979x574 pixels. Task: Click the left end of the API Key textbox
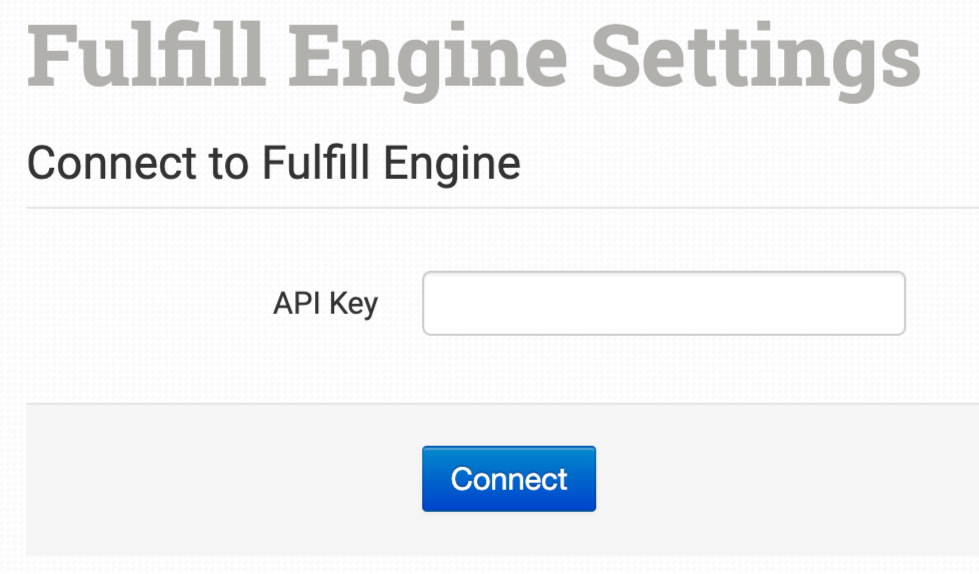click(x=440, y=303)
